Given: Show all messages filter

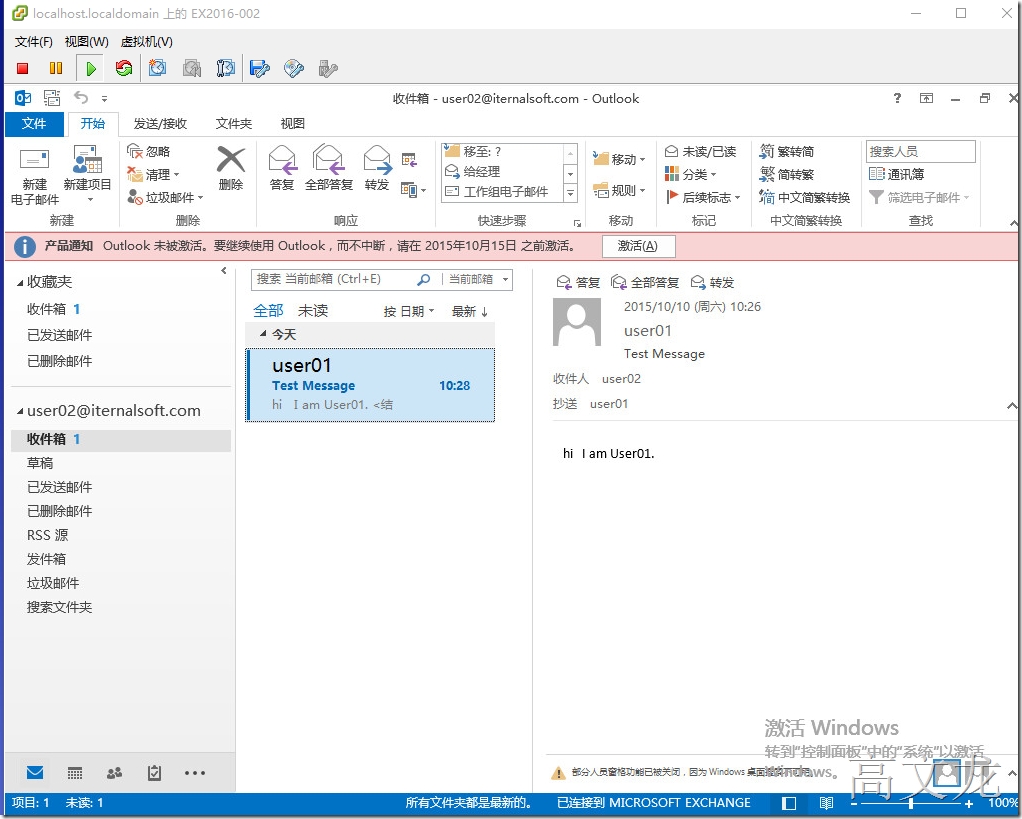Looking at the screenshot, I should [268, 311].
